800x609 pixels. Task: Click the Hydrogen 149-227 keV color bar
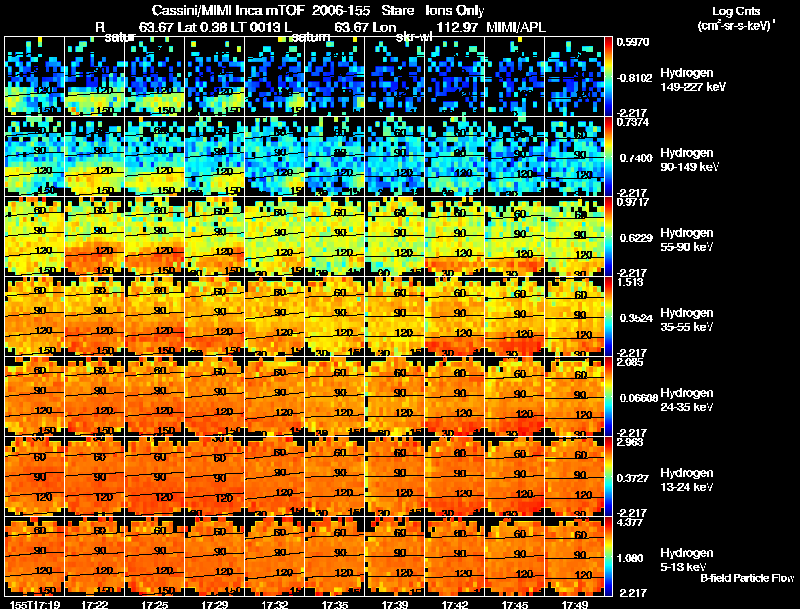point(608,77)
